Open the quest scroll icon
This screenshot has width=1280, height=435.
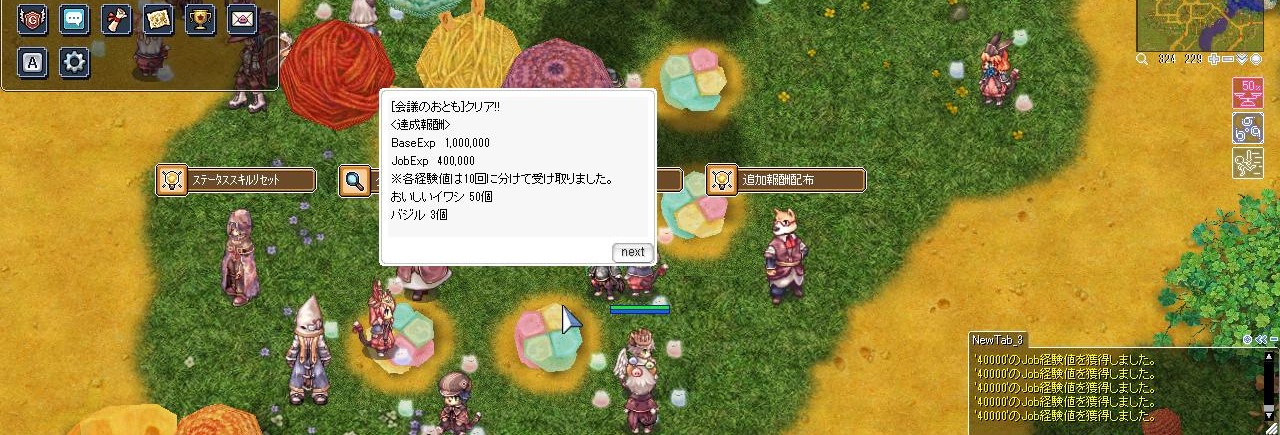coord(116,19)
